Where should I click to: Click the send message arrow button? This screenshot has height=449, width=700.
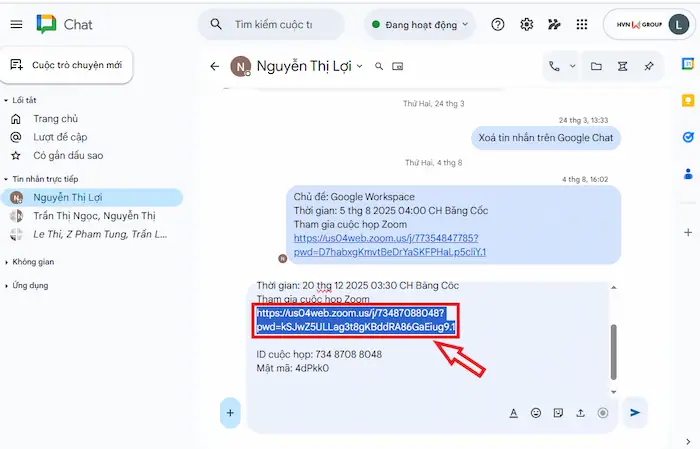(x=634, y=412)
